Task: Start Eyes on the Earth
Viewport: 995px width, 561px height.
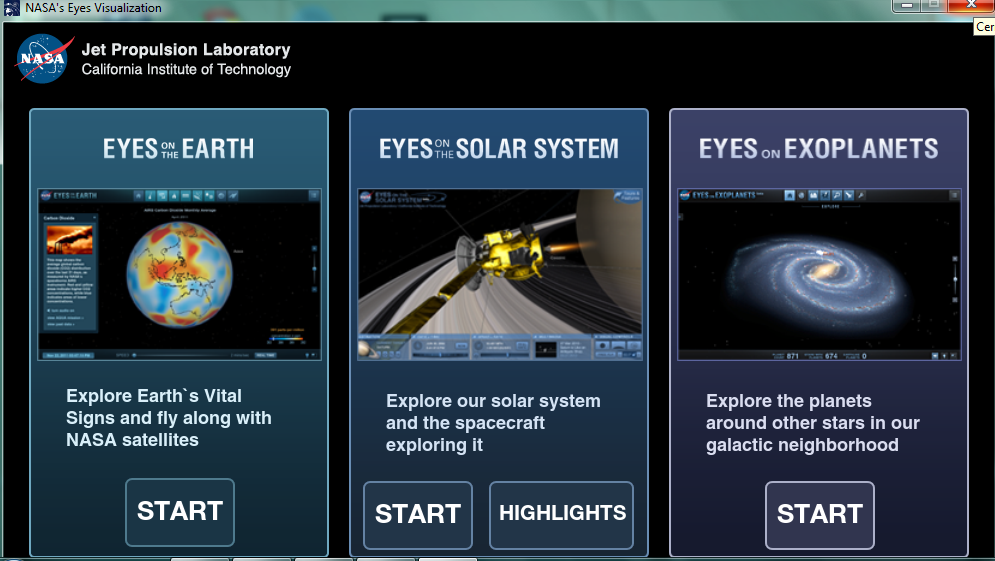Action: [x=180, y=512]
